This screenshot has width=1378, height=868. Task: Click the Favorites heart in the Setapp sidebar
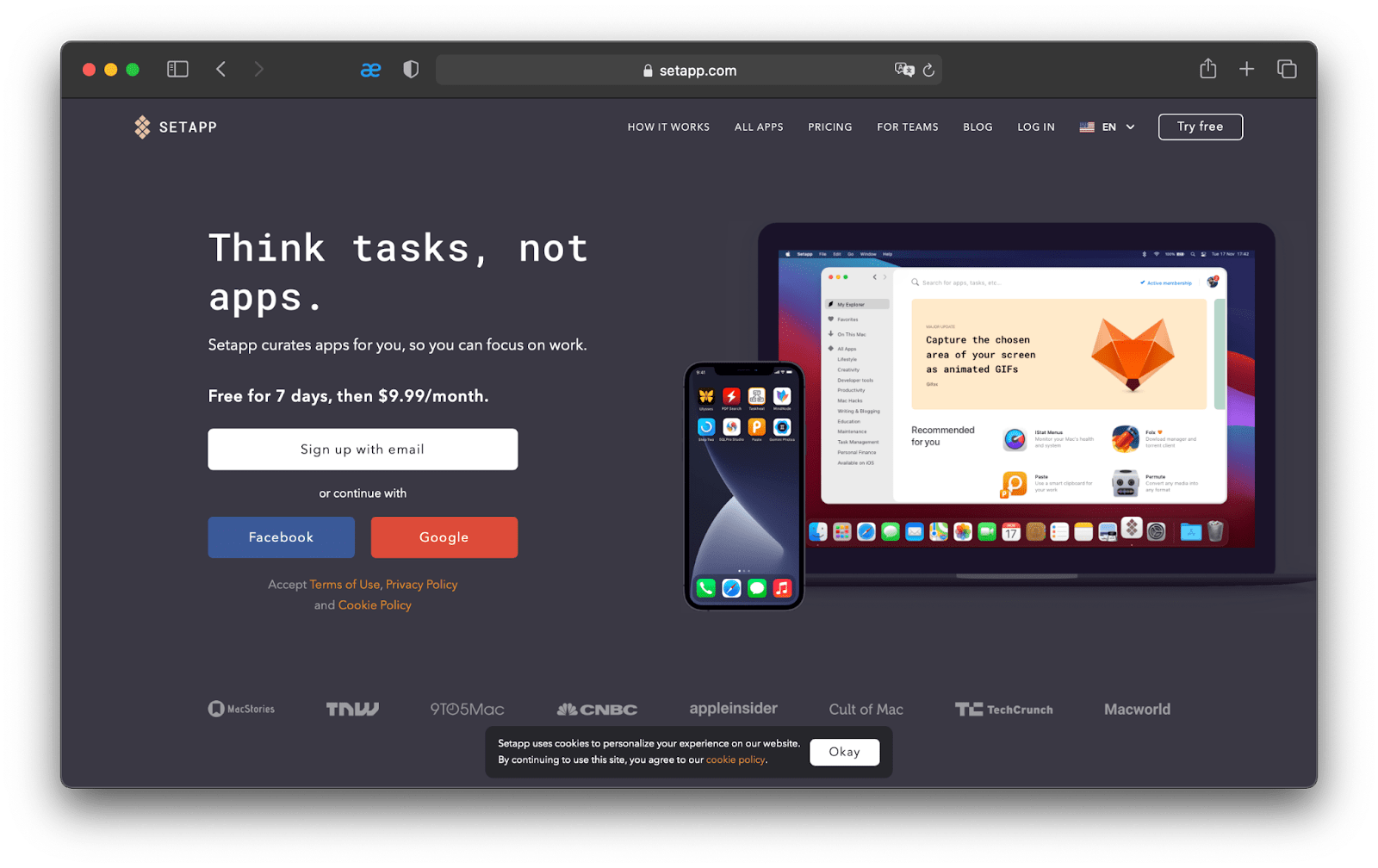[830, 319]
